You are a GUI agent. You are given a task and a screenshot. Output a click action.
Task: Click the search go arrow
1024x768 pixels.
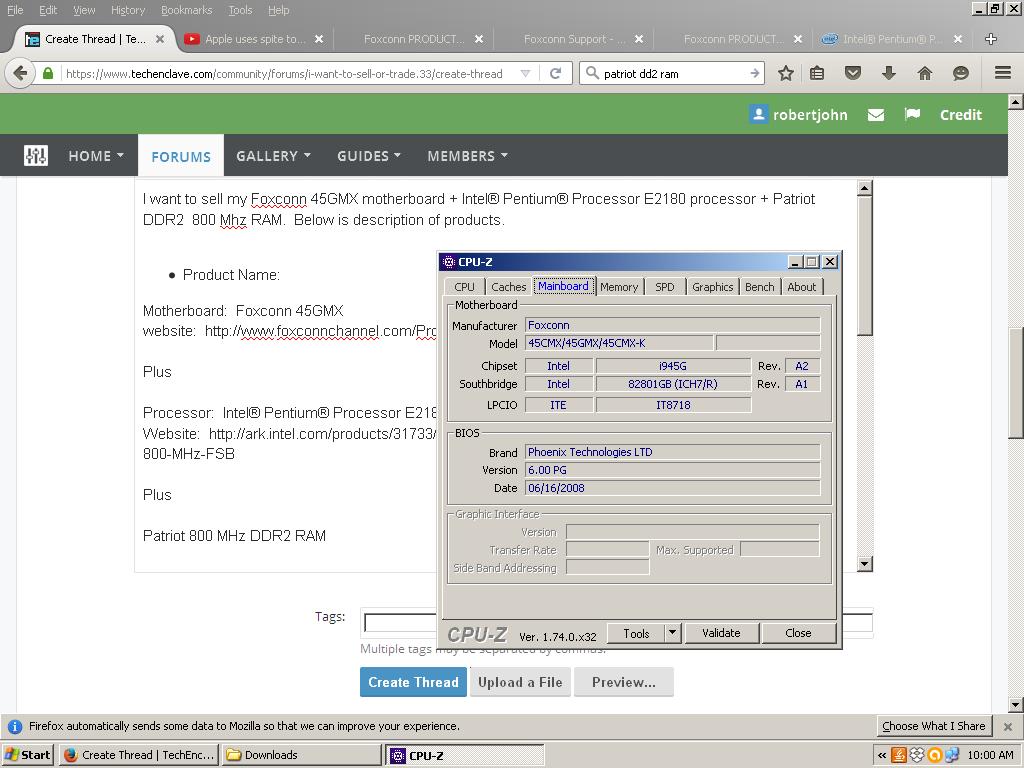pyautogui.click(x=754, y=73)
